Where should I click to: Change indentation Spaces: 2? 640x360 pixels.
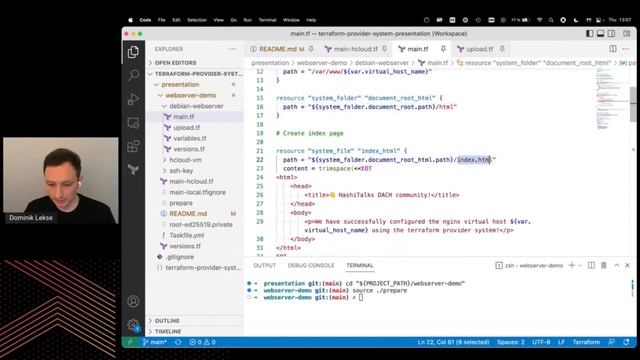511,342
